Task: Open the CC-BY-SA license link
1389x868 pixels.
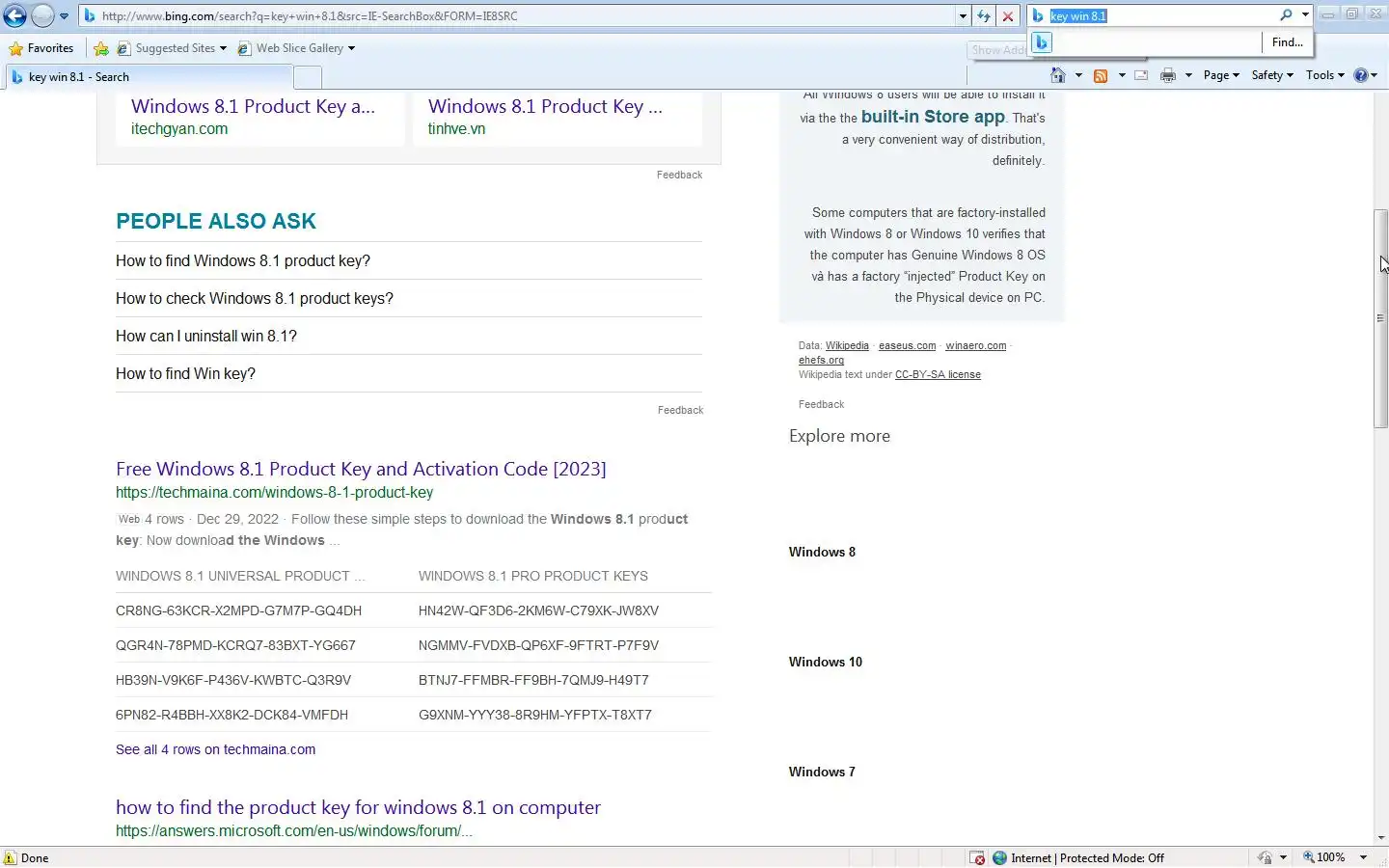Action: [938, 374]
